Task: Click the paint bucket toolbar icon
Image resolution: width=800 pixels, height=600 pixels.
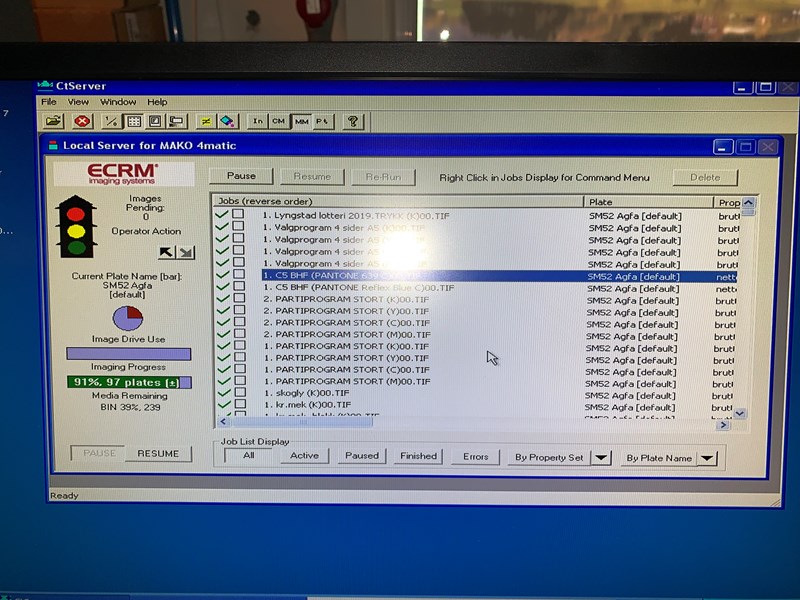Action: point(228,121)
